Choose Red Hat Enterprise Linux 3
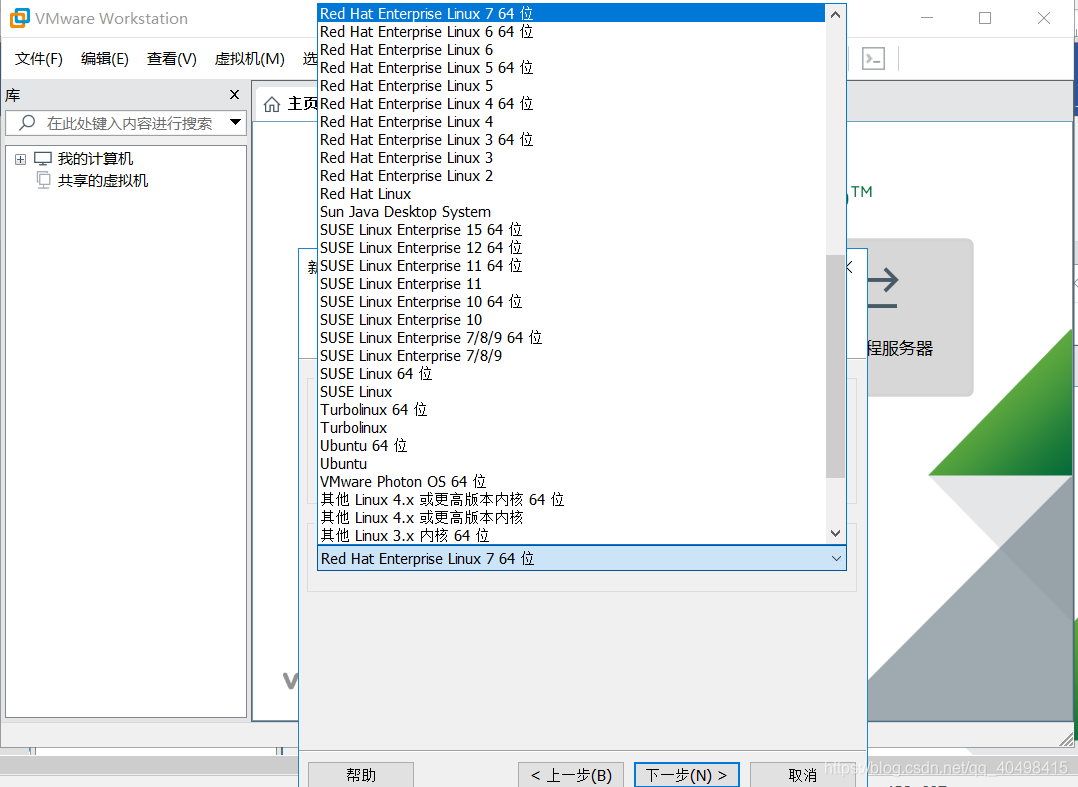The image size is (1078, 787). click(x=571, y=157)
